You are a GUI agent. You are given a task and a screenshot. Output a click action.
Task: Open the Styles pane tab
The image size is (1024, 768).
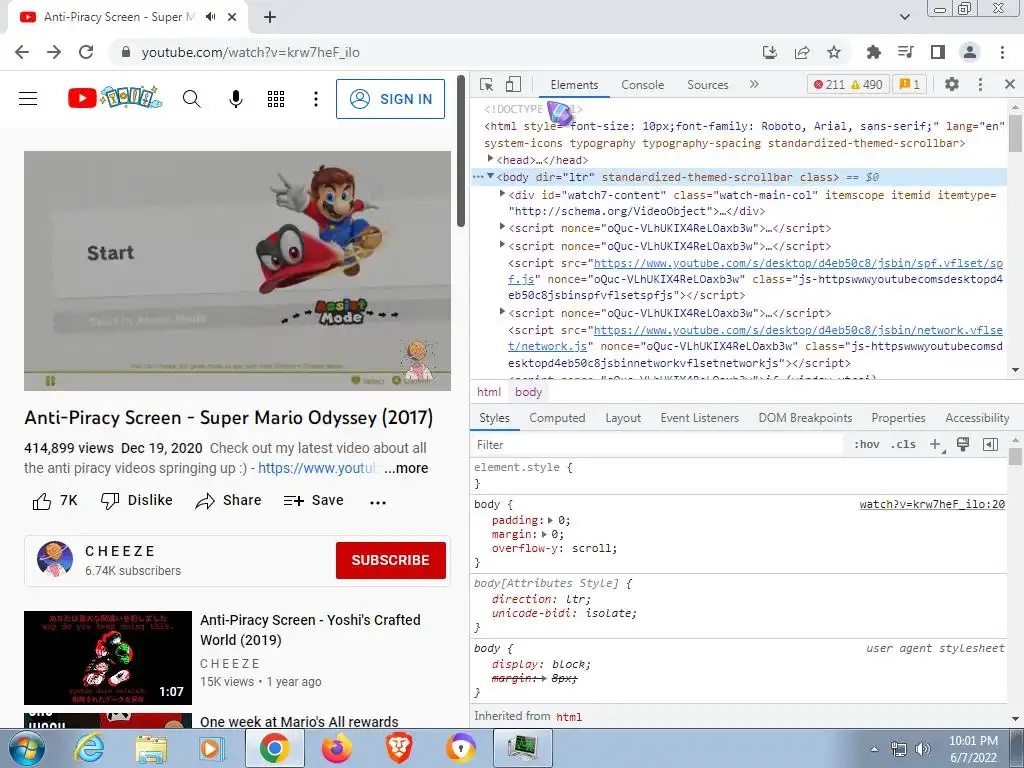coord(494,418)
